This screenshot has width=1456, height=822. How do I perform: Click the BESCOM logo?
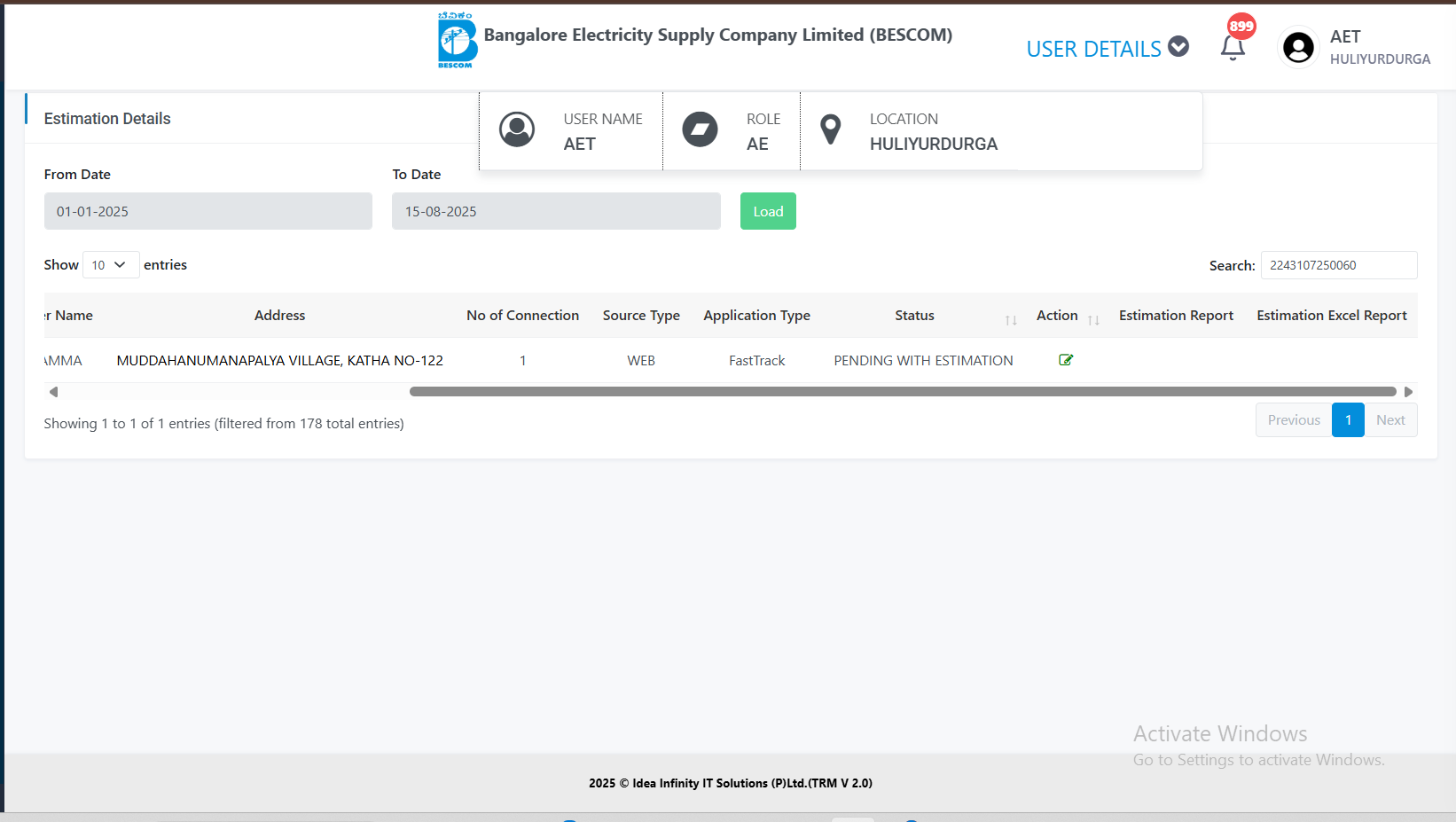[457, 41]
